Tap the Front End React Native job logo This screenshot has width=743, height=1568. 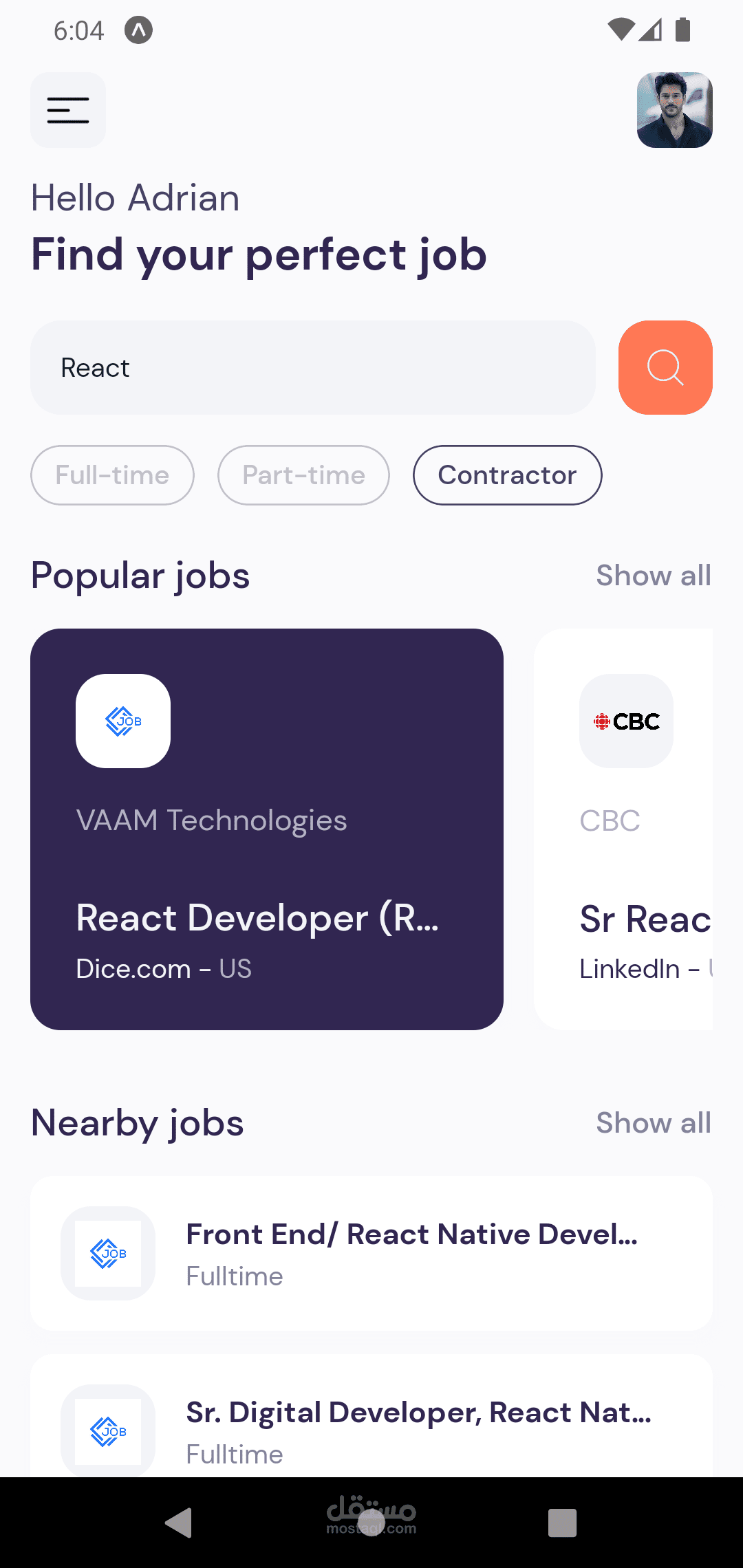(108, 1253)
